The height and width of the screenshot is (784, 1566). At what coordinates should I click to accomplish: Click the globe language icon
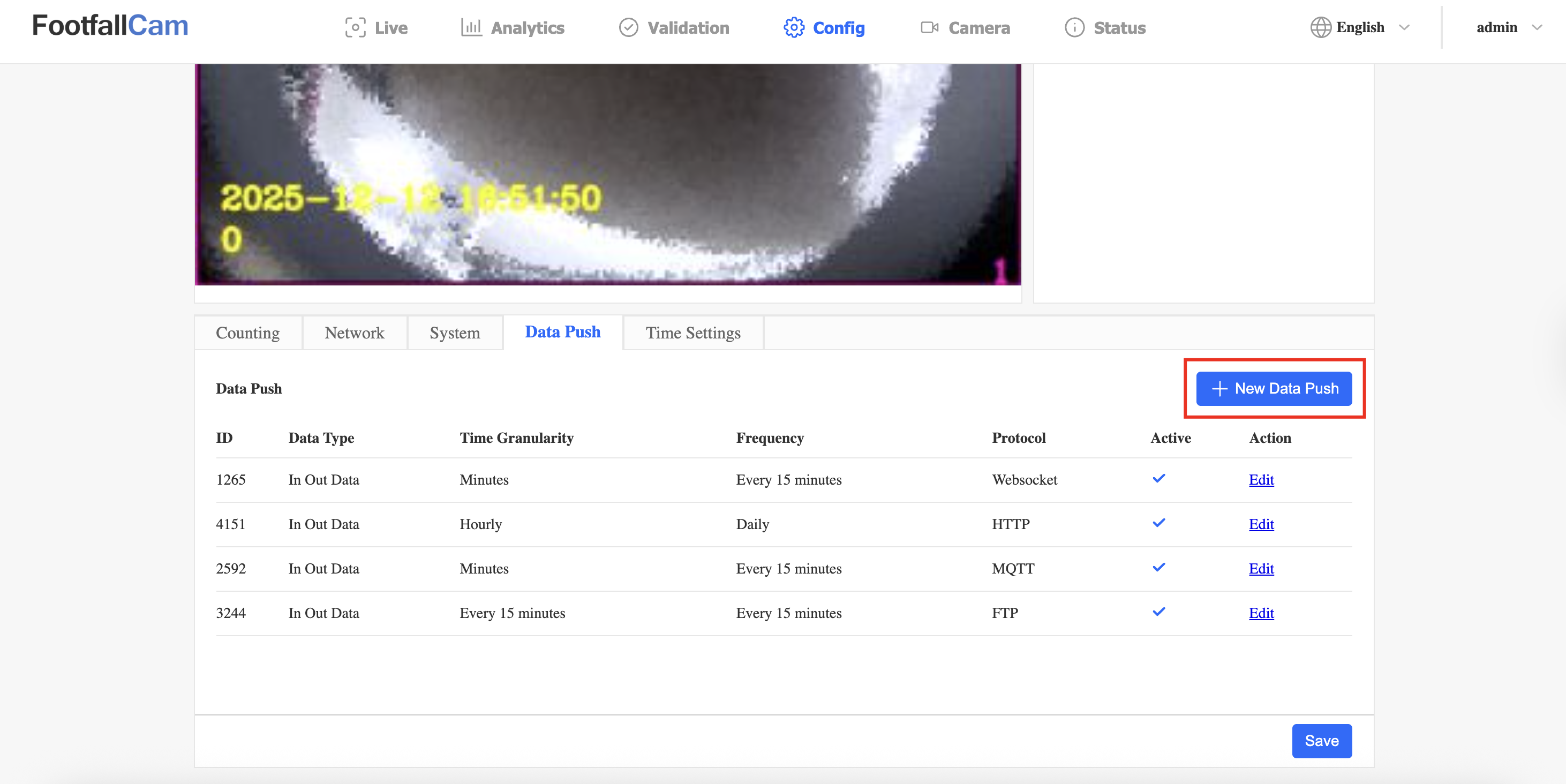pos(1320,28)
